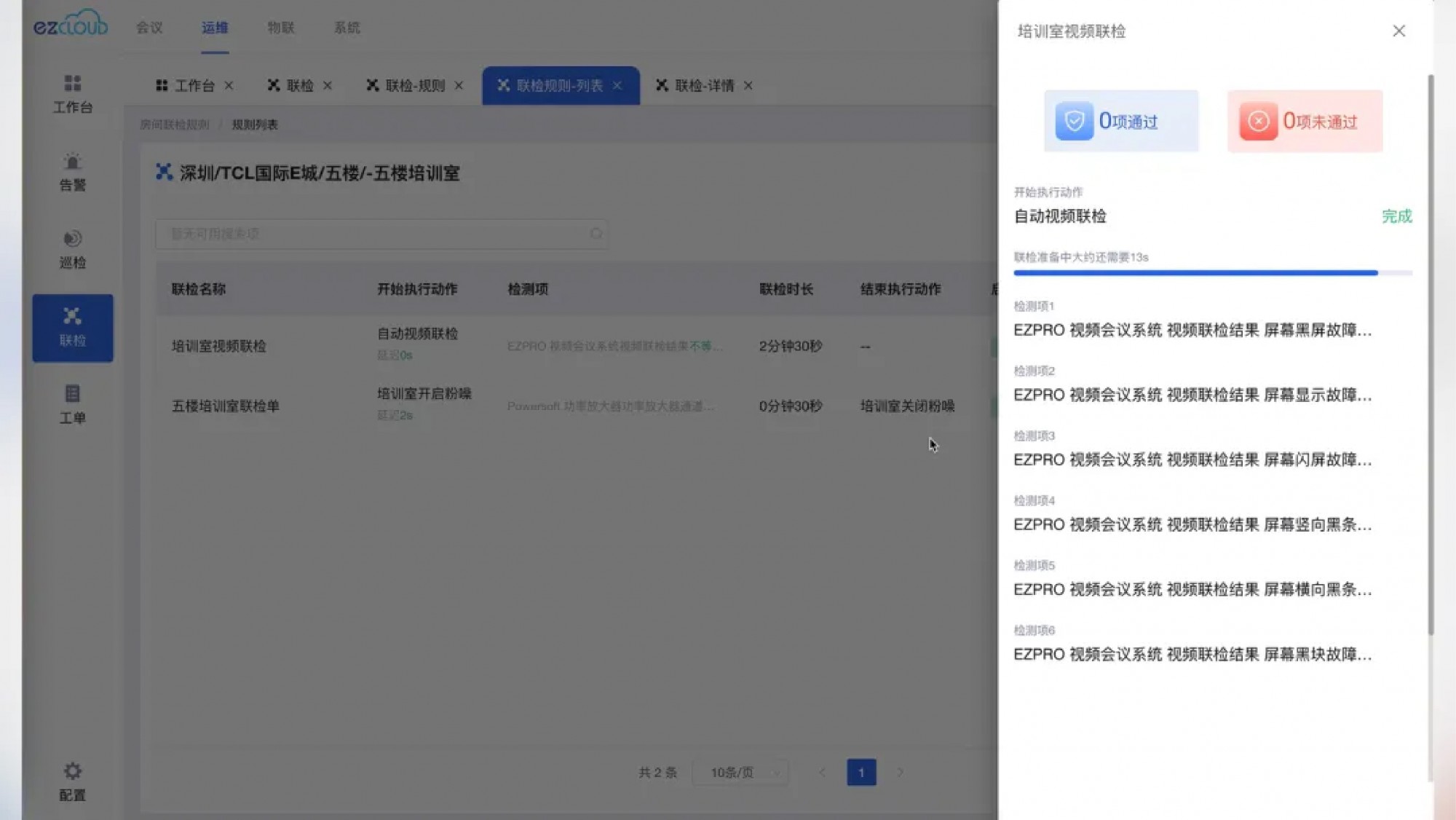1456x820 pixels.
Task: Click 培训室开启粉噪 cell
Action: 424,393
